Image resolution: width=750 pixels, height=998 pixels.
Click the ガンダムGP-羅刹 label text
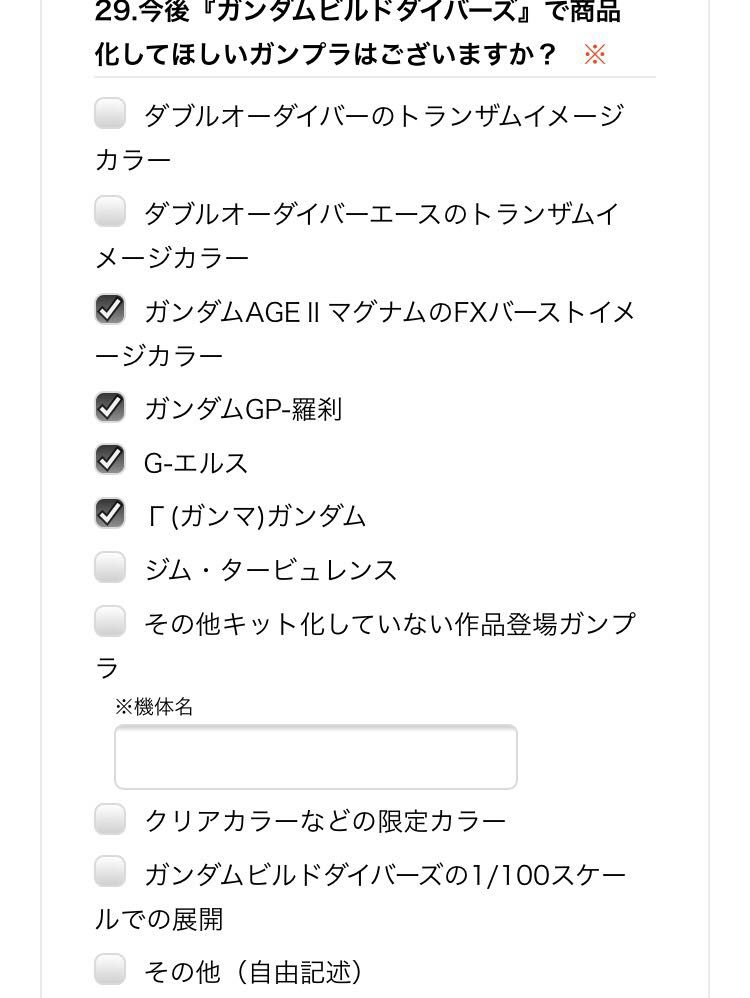(x=243, y=409)
